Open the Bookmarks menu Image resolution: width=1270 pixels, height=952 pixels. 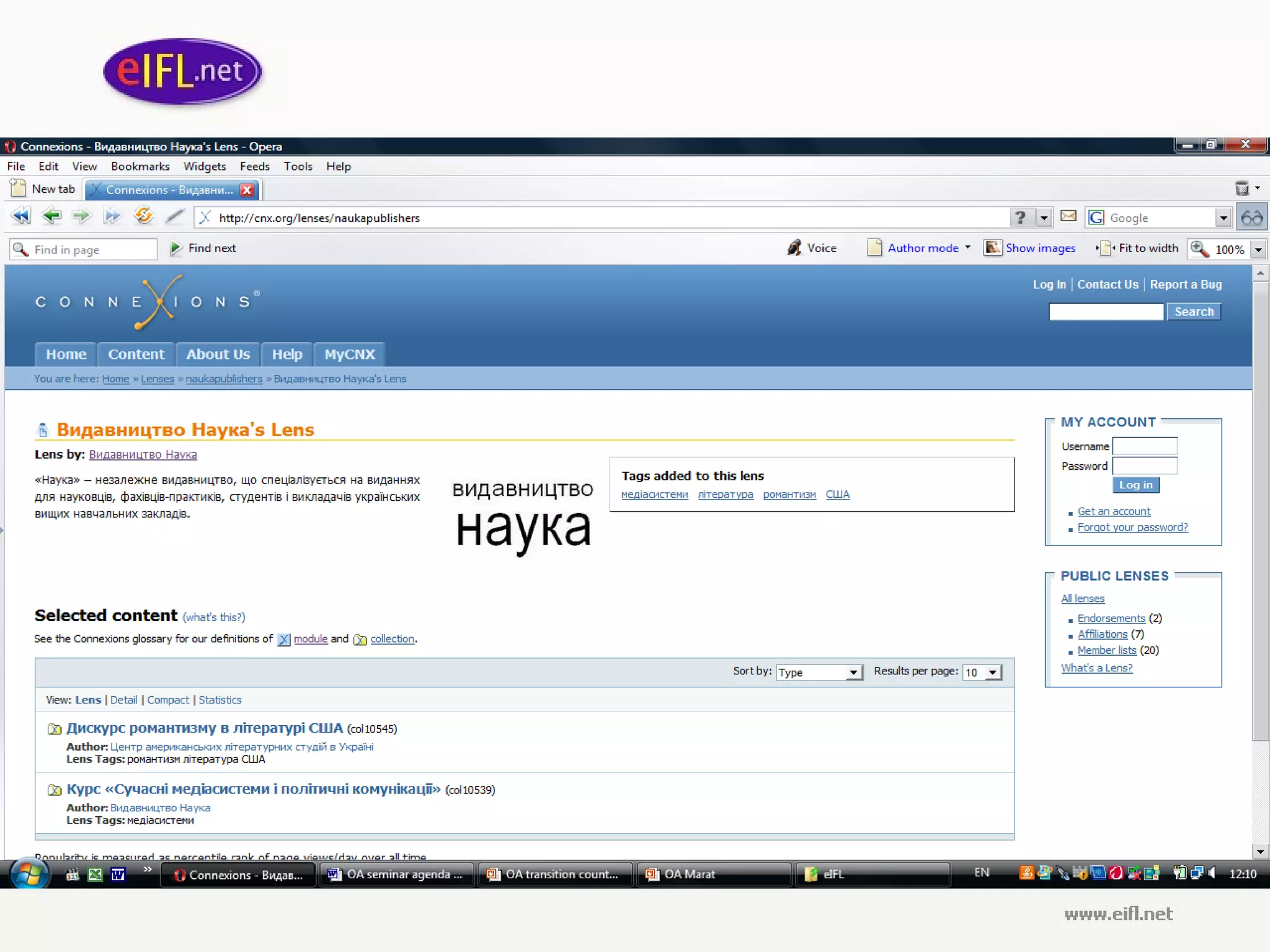(140, 166)
